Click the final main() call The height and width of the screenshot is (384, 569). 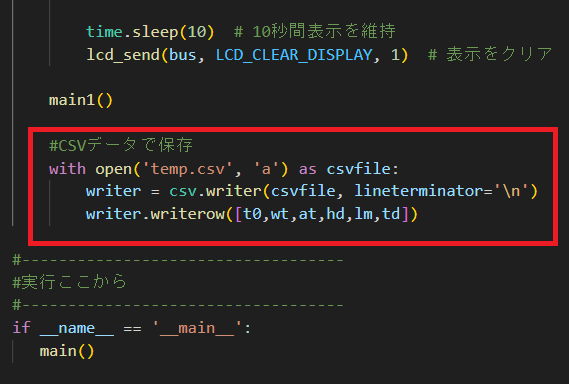click(x=67, y=351)
